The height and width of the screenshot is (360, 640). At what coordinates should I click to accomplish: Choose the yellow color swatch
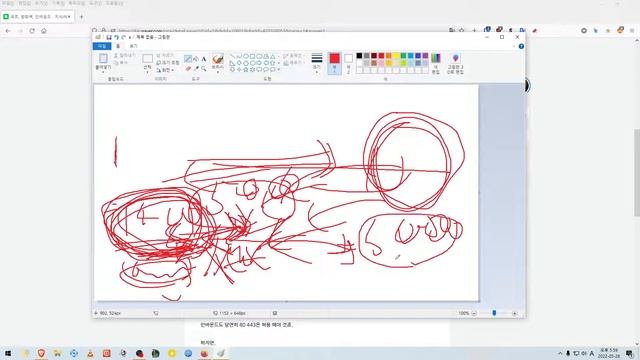(x=396, y=56)
